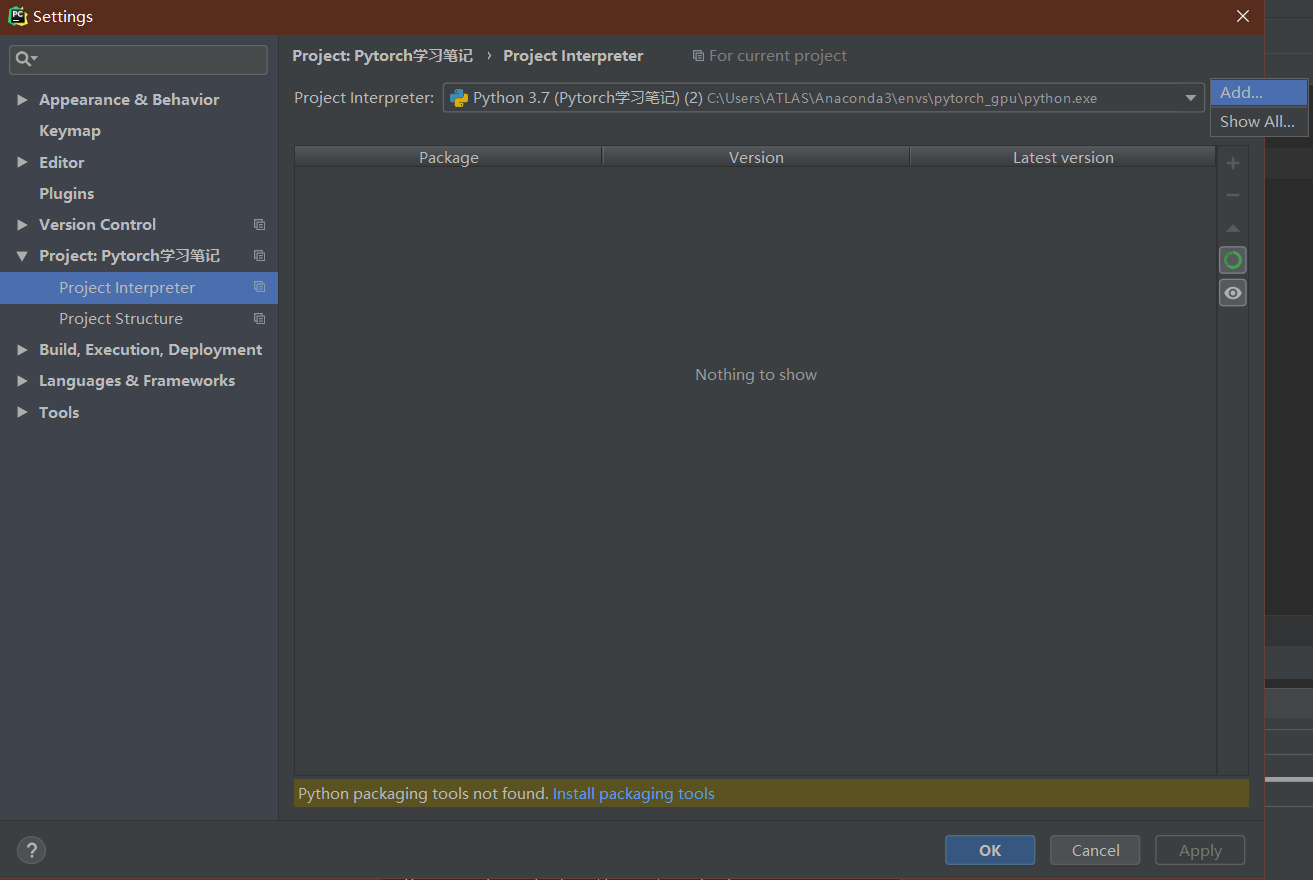Expand the Tools section
Screen dimensions: 1313x880
coord(22,412)
